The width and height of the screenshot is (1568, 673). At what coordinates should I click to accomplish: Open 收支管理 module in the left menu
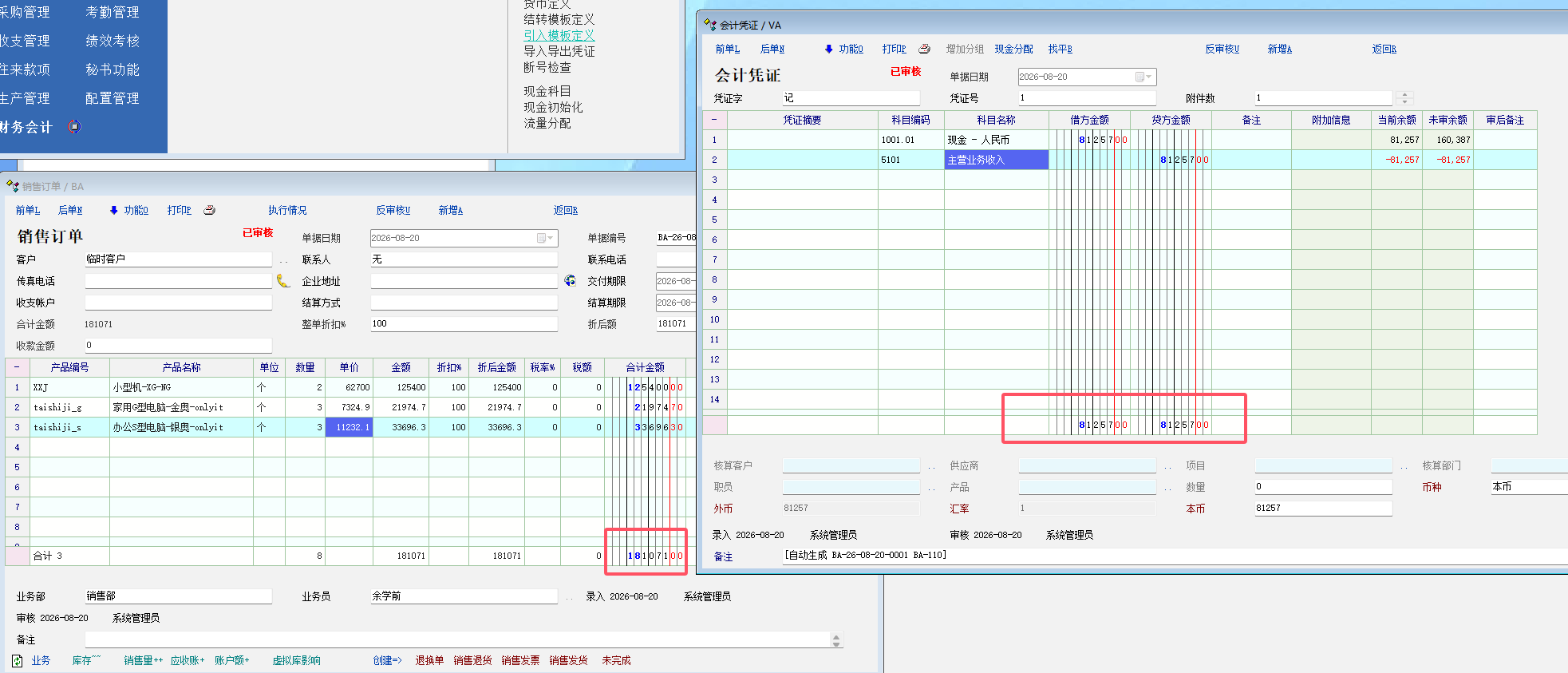24,41
